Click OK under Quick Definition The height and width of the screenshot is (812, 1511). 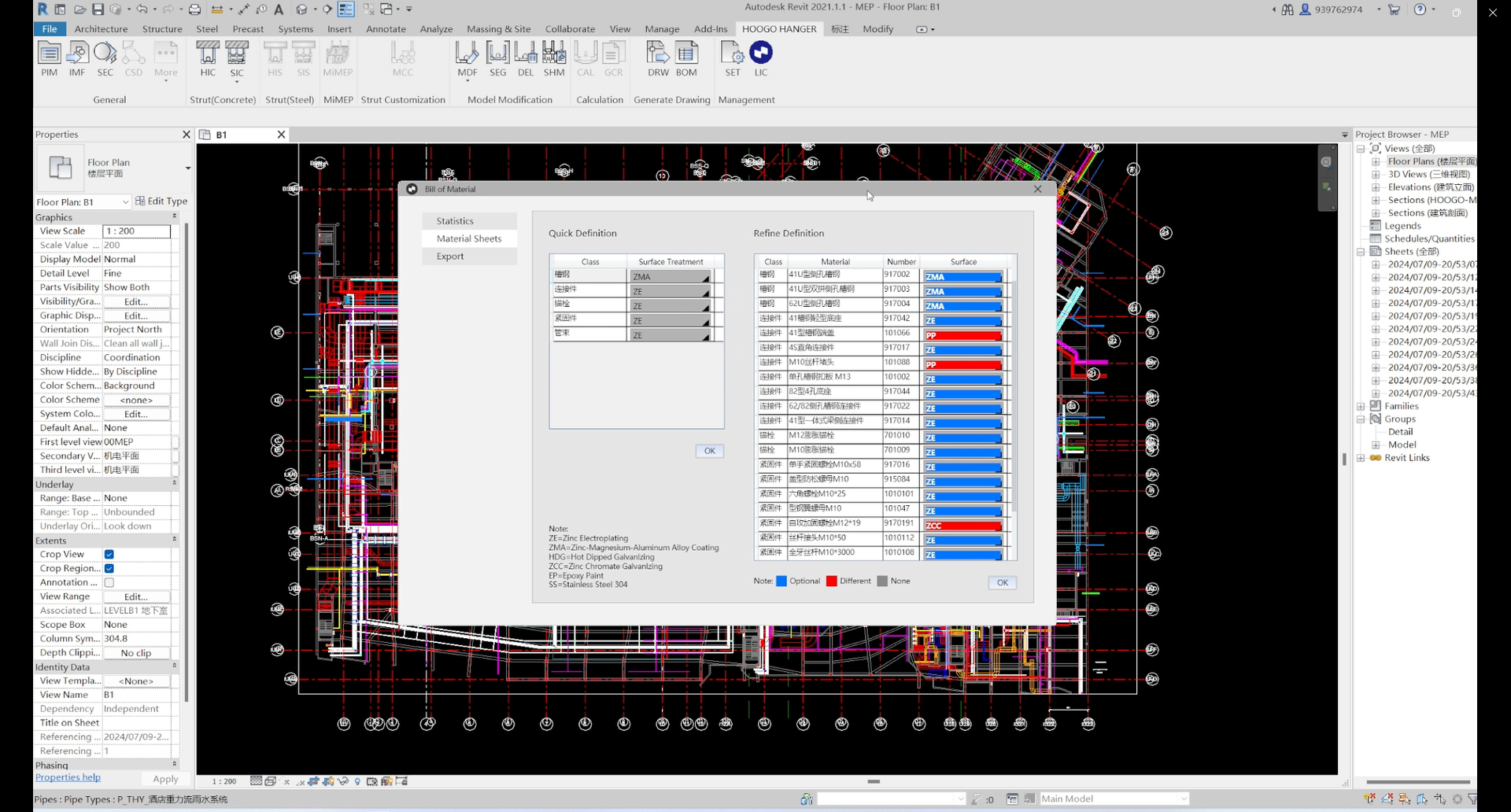[709, 452]
